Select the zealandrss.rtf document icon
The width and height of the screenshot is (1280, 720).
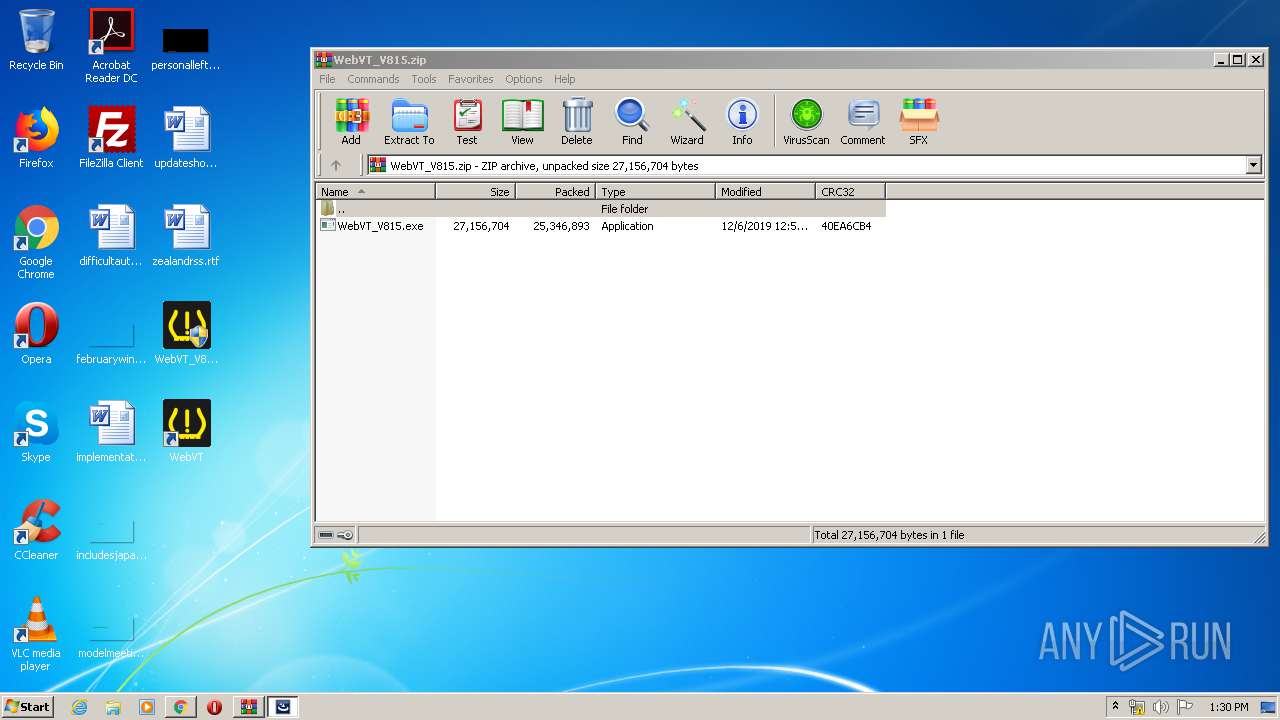click(x=186, y=236)
